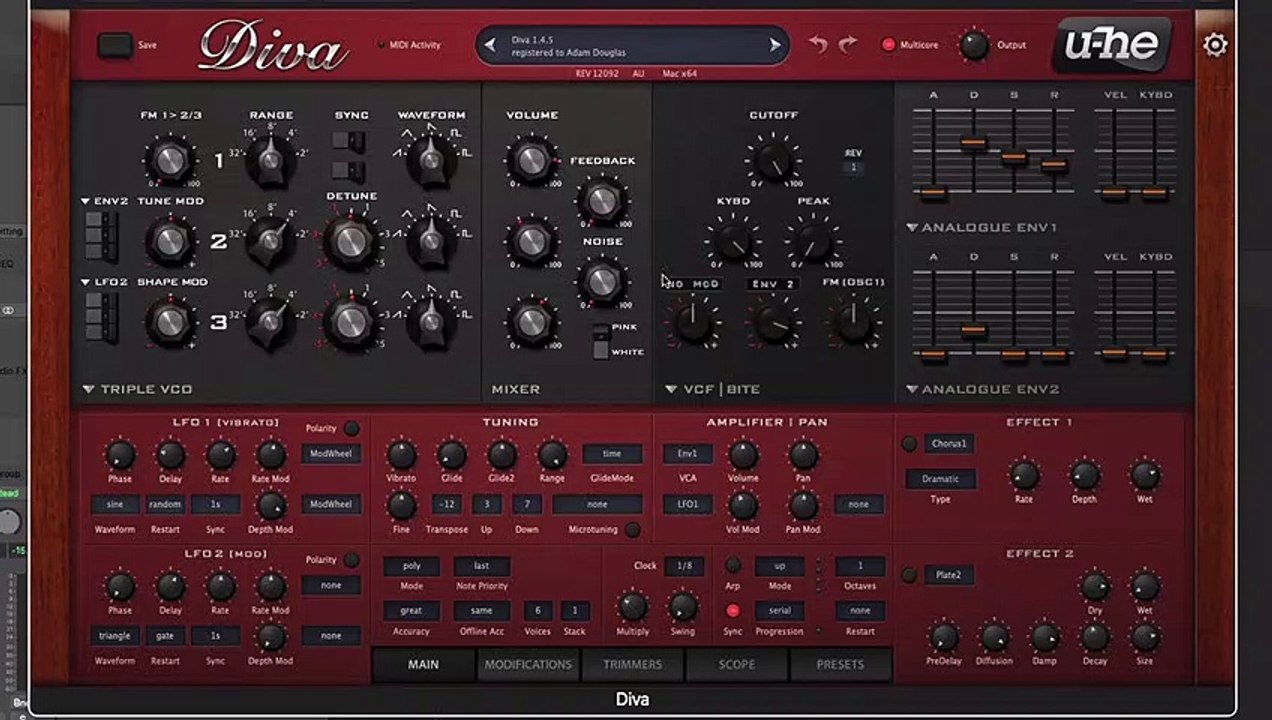Click the Amplifier Pan knob
1272x720 pixels.
[804, 455]
